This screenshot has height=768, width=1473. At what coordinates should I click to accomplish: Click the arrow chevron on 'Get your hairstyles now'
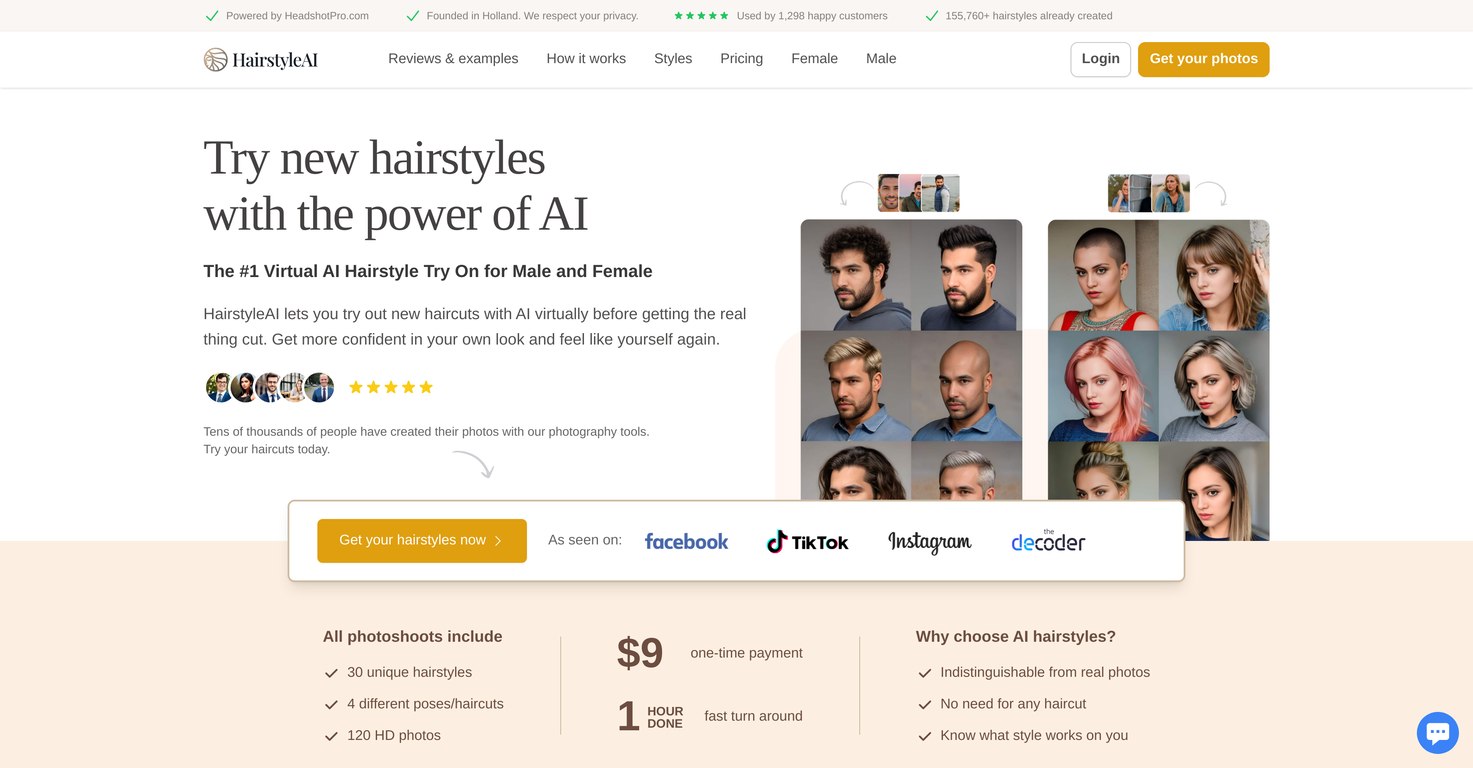(498, 540)
